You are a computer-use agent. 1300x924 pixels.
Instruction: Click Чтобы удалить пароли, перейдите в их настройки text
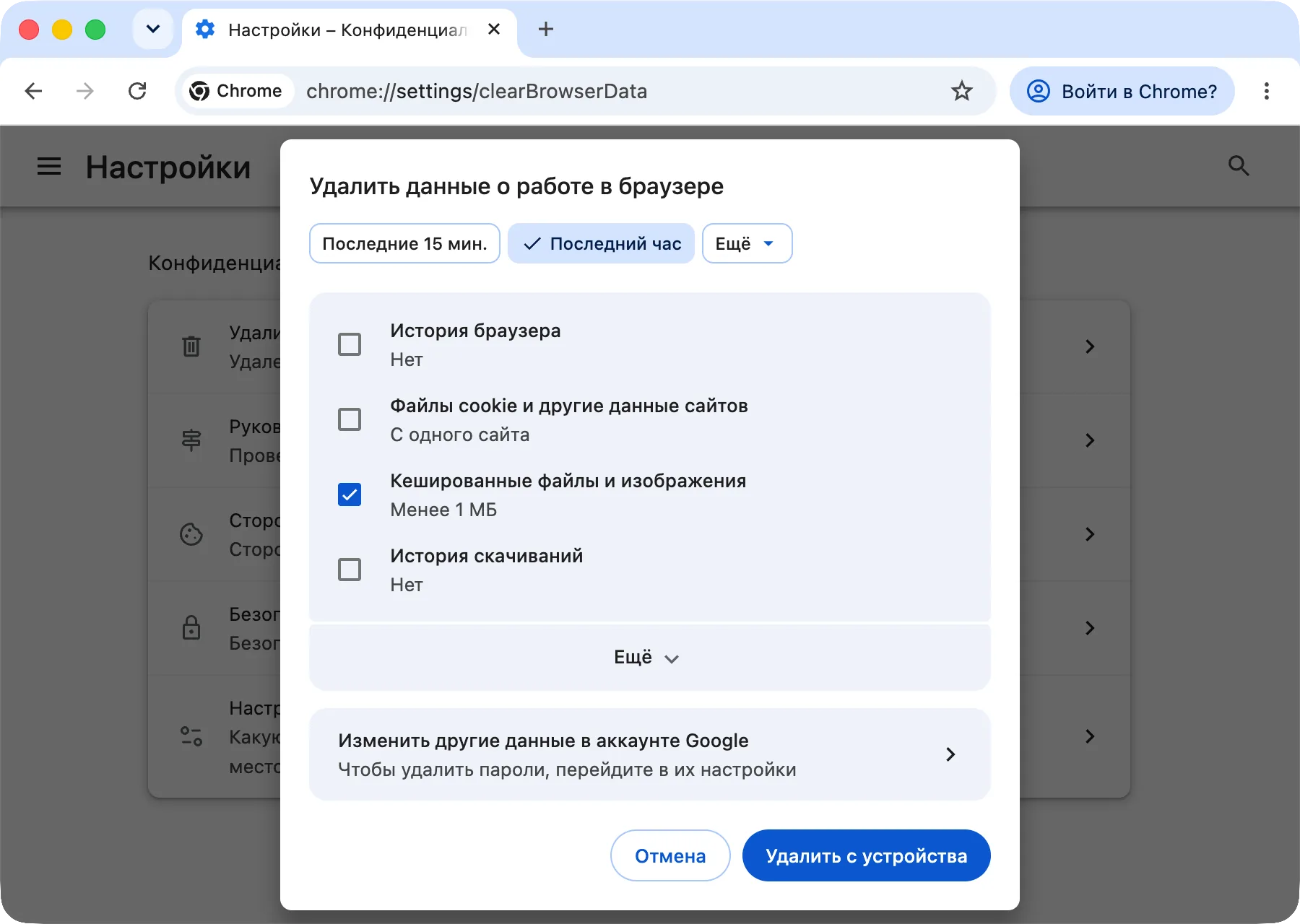click(x=567, y=770)
